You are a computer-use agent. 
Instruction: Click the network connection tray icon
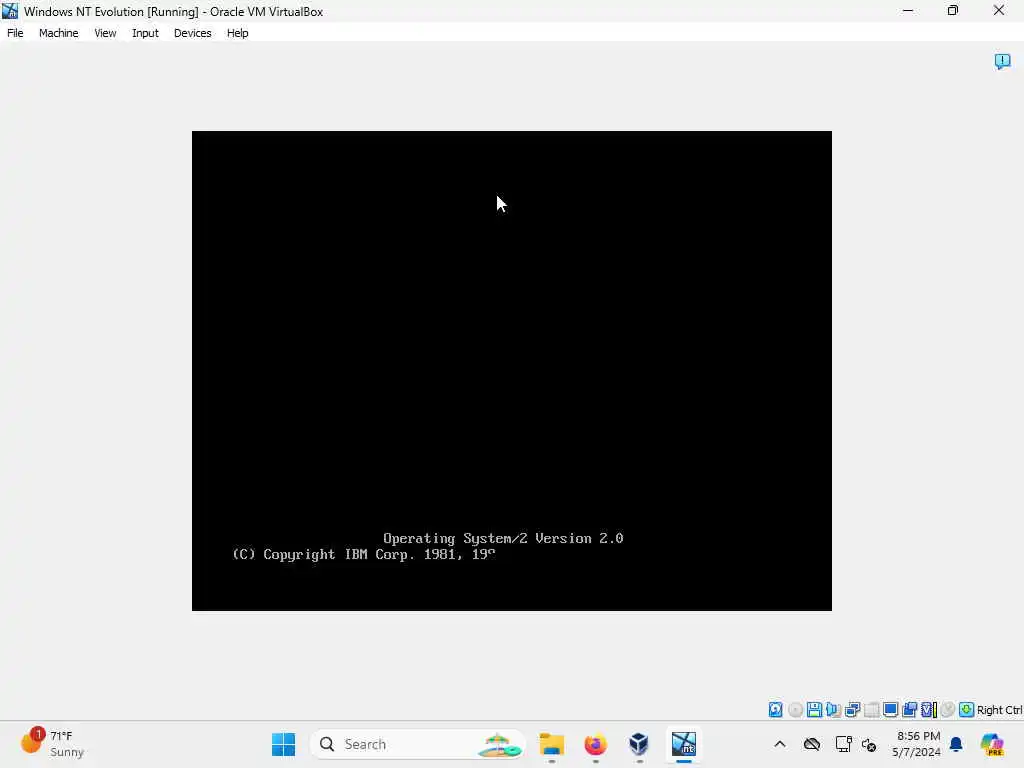point(843,744)
